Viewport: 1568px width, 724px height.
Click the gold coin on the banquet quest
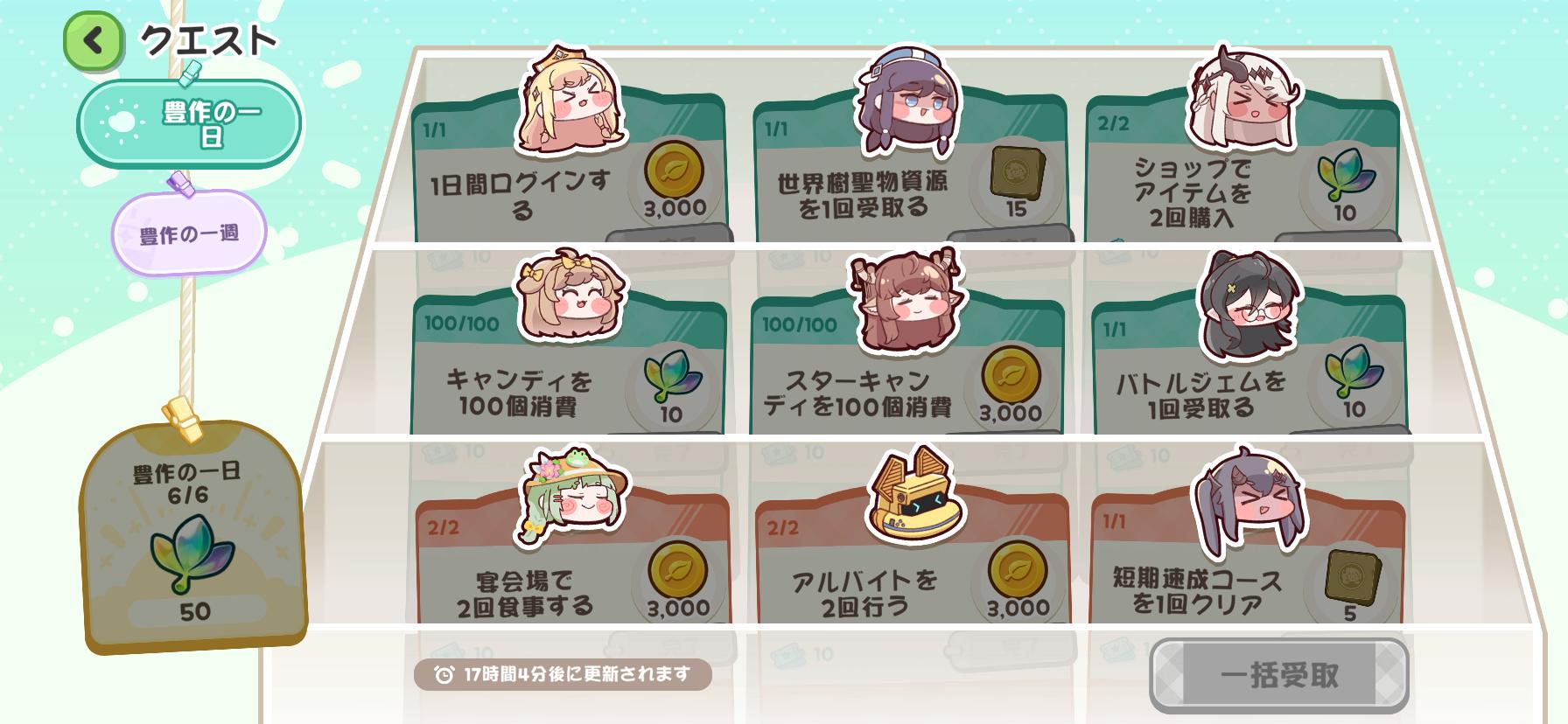tap(678, 569)
